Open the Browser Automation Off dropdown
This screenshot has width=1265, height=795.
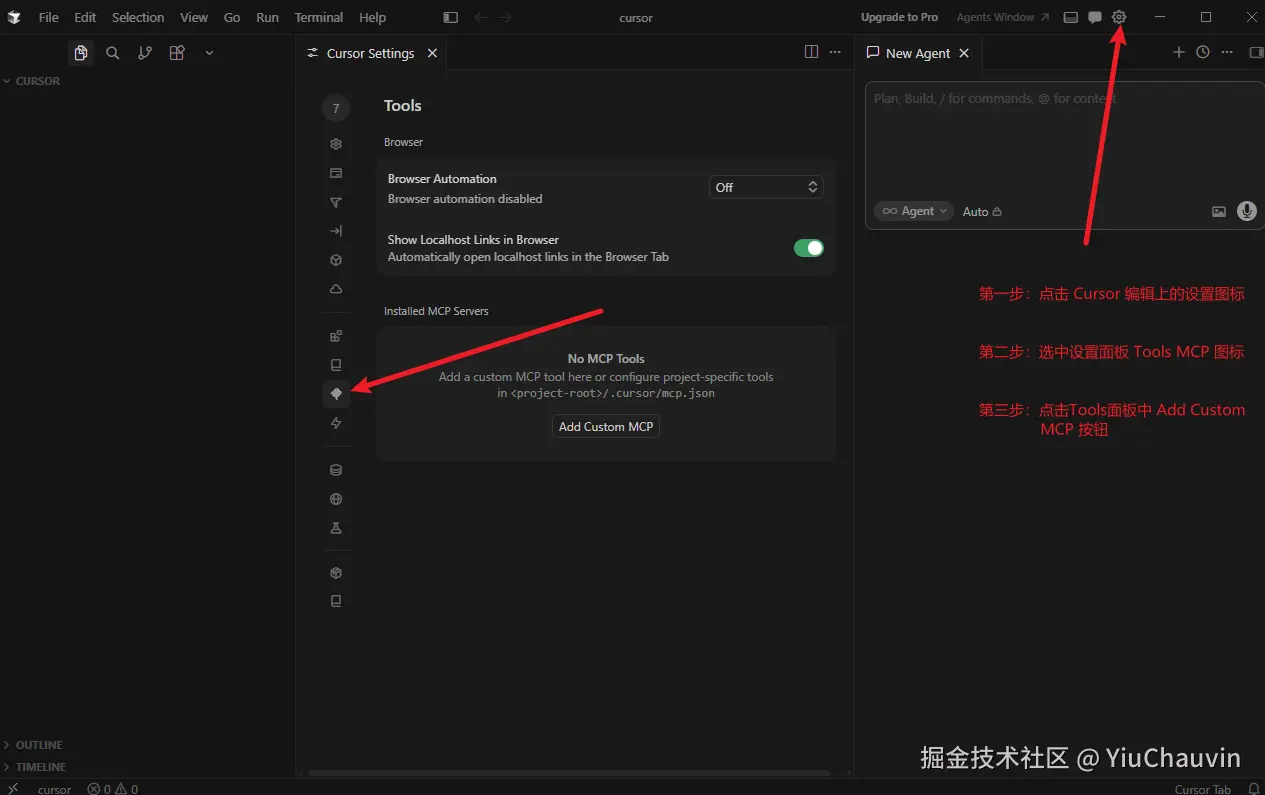[766, 187]
